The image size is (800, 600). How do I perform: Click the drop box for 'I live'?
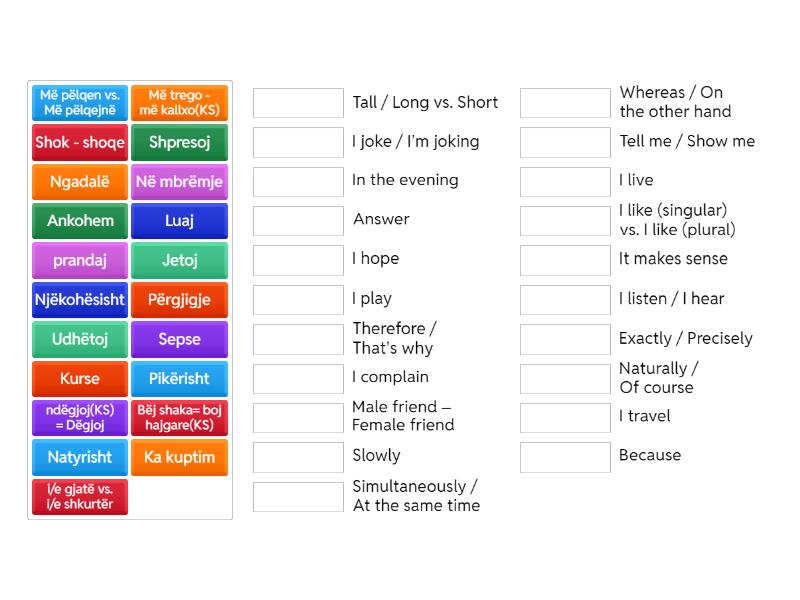(565, 182)
